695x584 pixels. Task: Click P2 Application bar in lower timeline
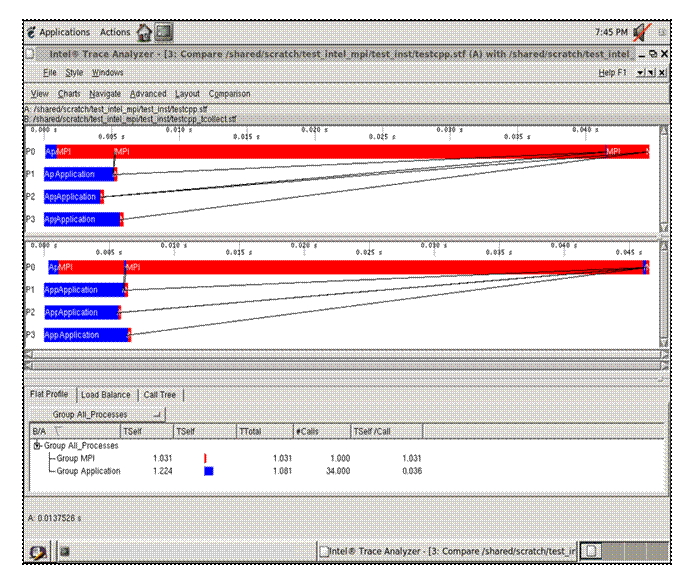(x=81, y=312)
